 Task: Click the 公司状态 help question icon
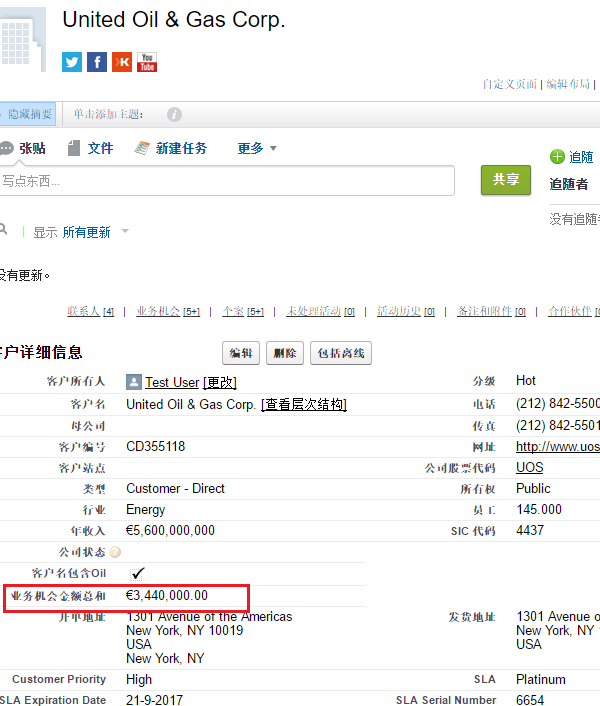pos(115,552)
